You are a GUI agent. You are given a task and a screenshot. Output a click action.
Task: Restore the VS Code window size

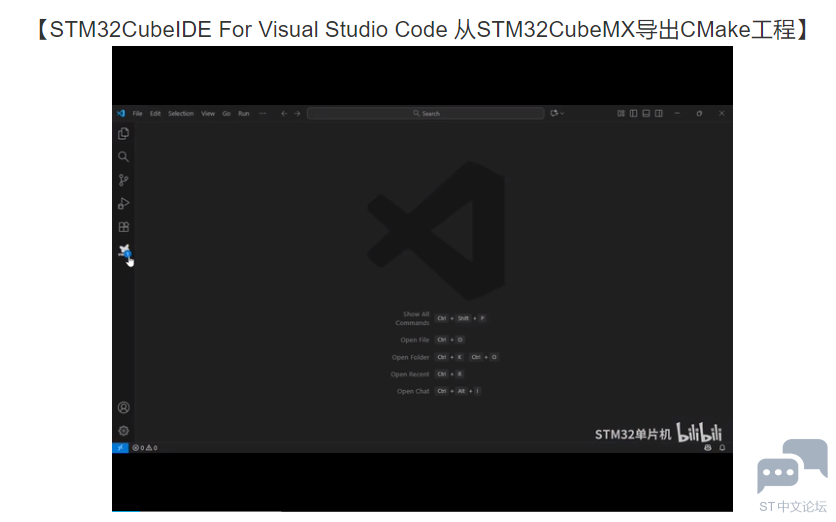click(699, 114)
